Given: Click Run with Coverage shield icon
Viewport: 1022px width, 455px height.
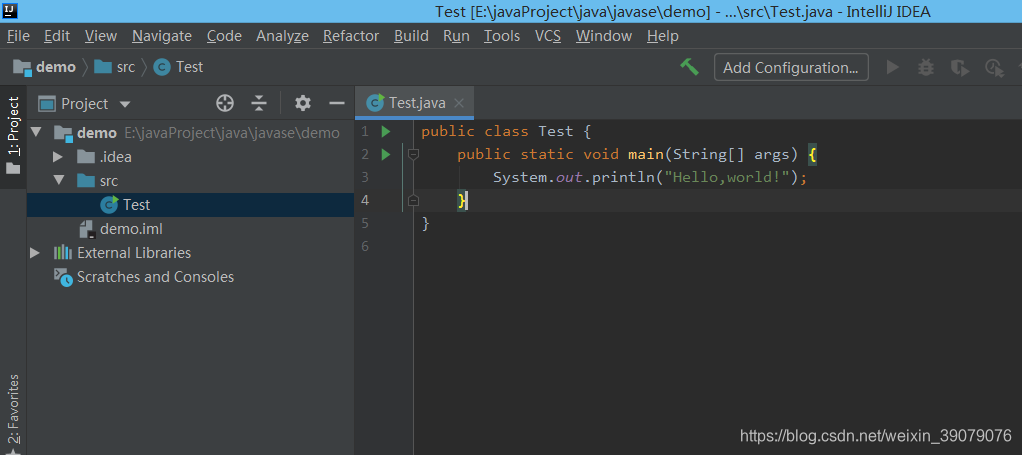Looking at the screenshot, I should 959,68.
